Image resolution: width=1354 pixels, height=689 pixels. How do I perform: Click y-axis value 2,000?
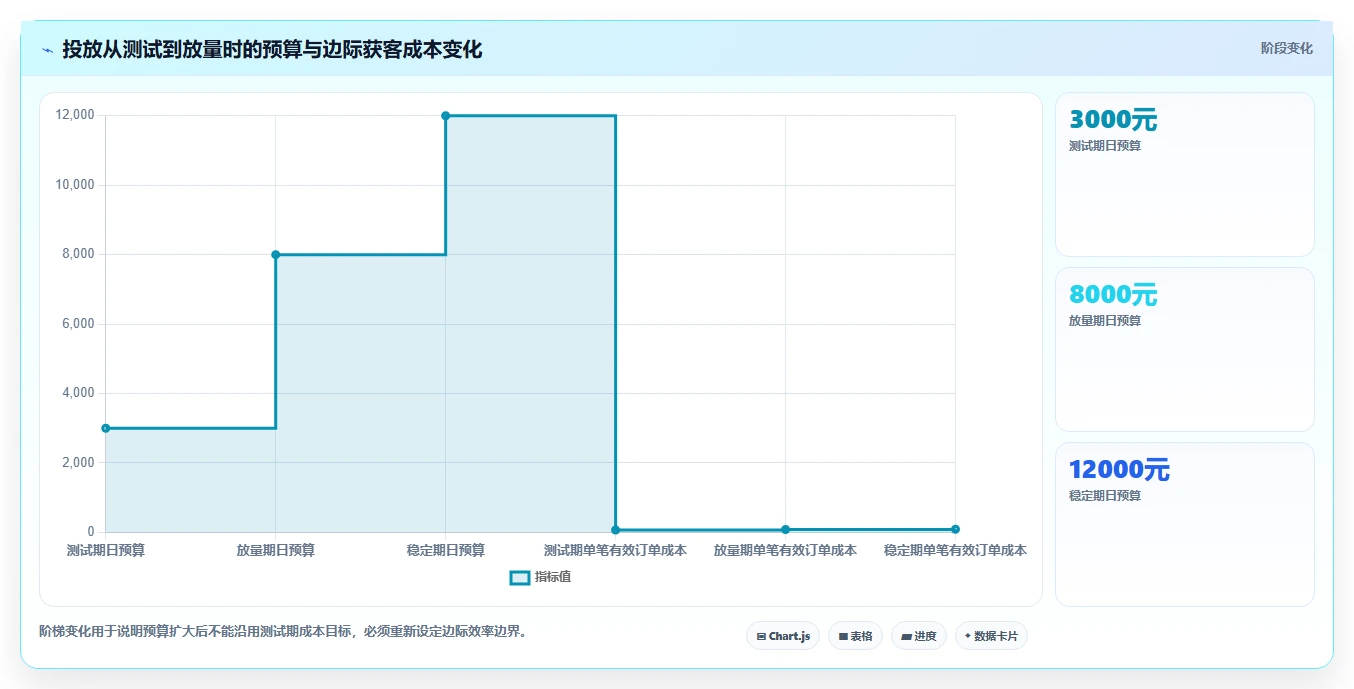click(x=78, y=463)
